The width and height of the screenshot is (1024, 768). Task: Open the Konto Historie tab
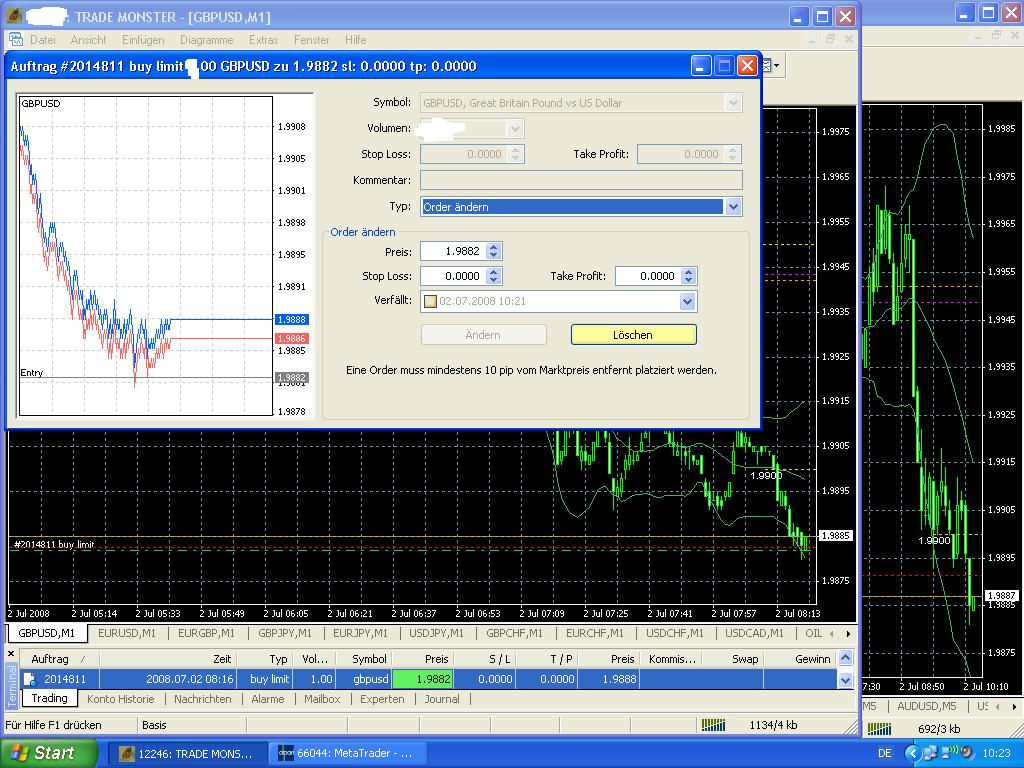coord(120,699)
